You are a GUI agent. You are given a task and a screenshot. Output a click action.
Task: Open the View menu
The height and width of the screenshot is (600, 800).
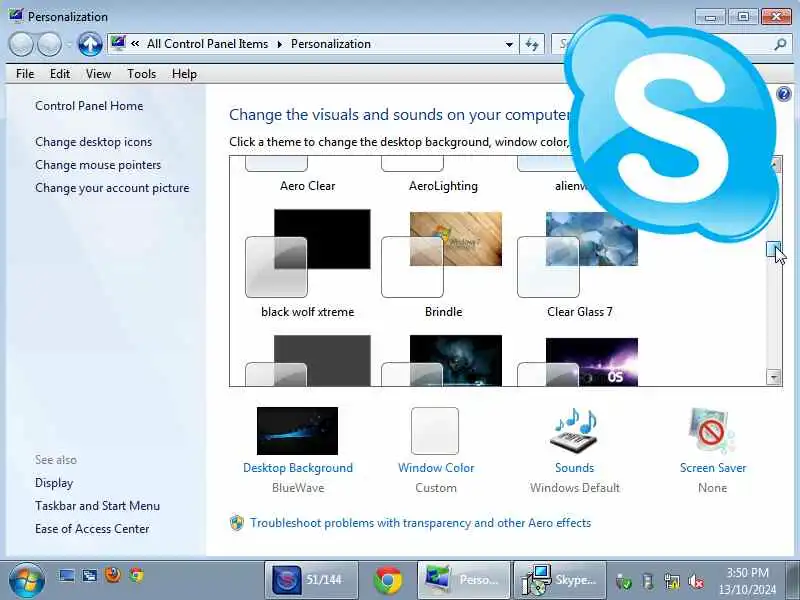click(x=98, y=74)
